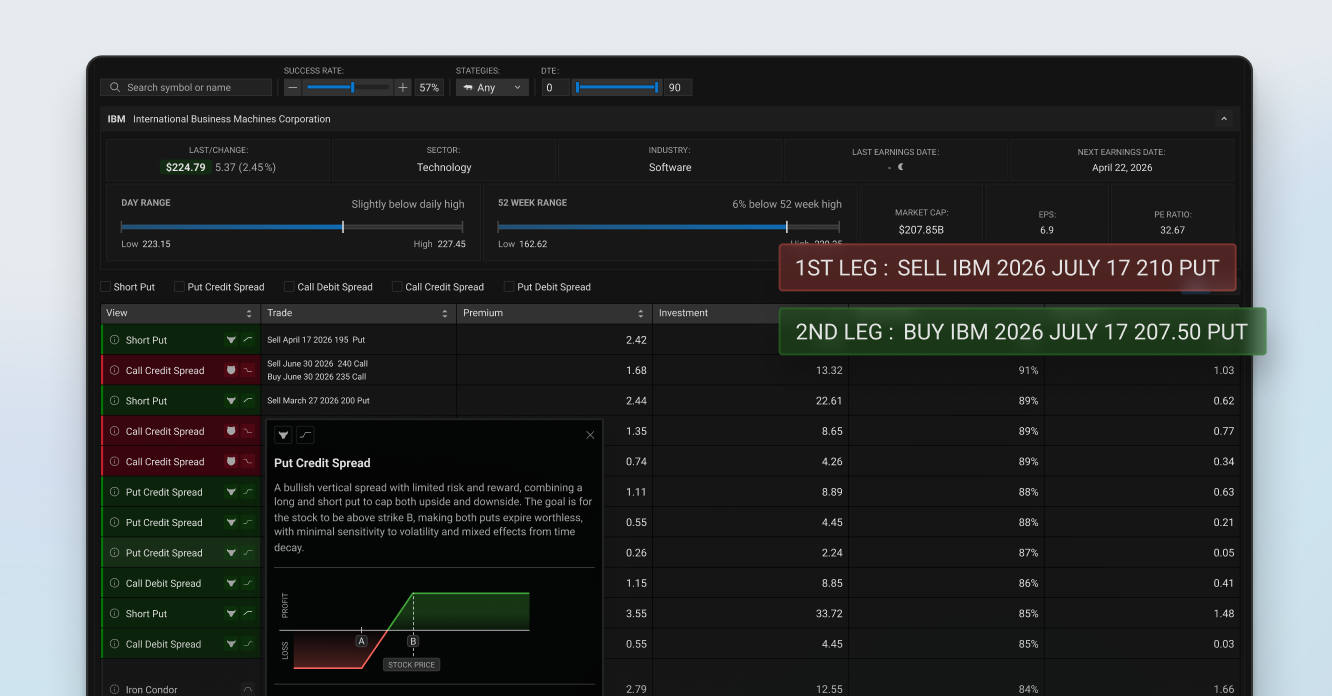
Task: Click the info icon on the Iron Condor row
Action: [x=116, y=689]
